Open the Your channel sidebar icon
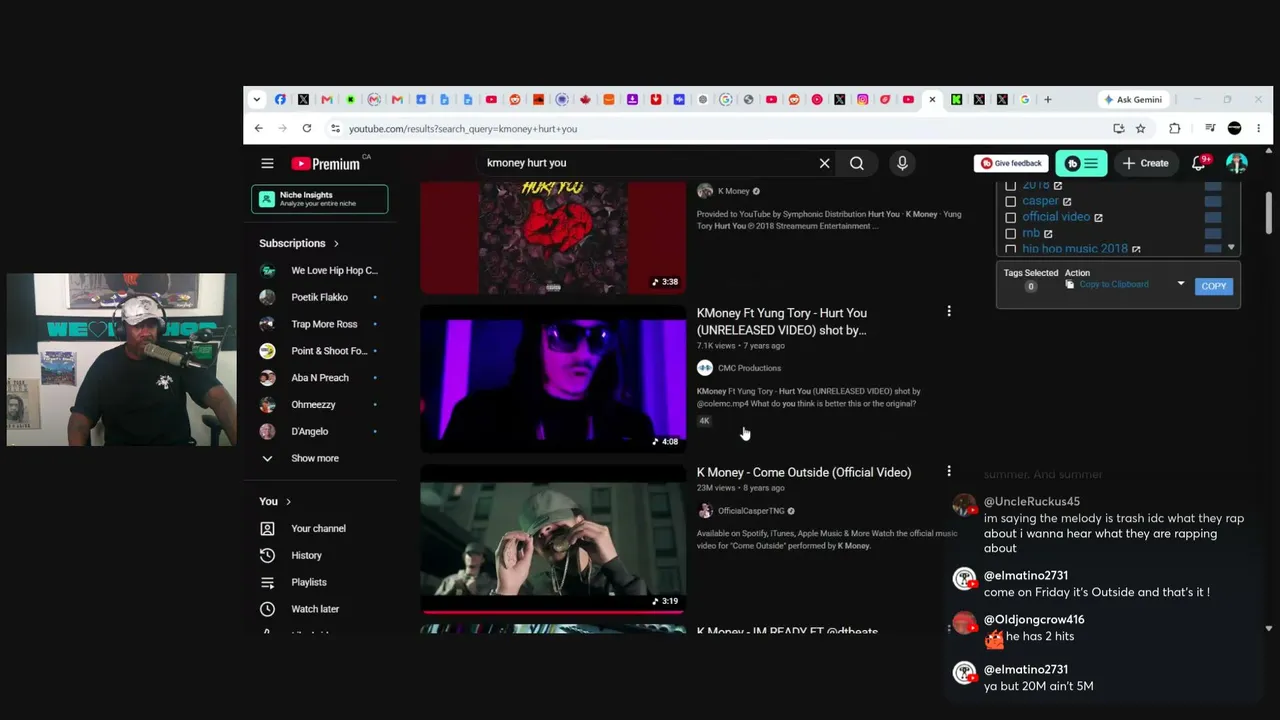 coord(267,528)
